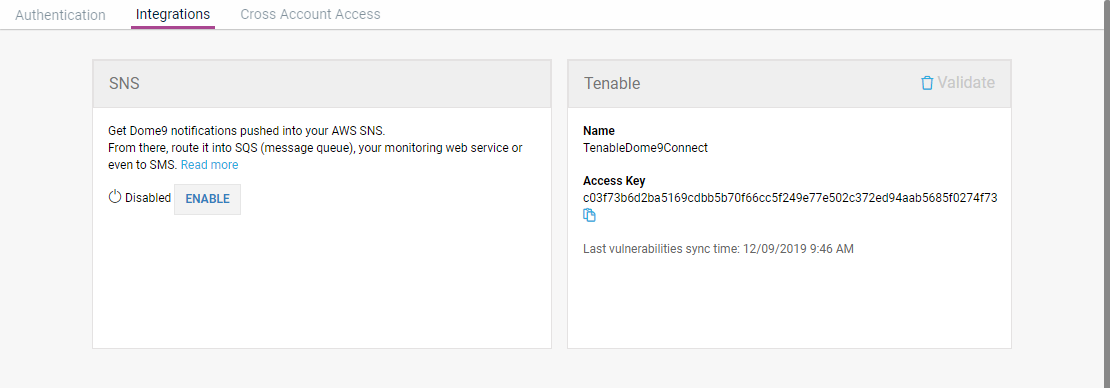The height and width of the screenshot is (388, 1110).
Task: Follow the Read more link about SNS
Action: click(x=210, y=165)
